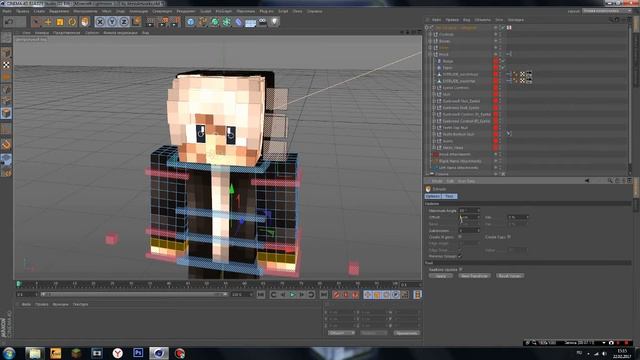Toggle the Preserve Groups checkbox

(x=460, y=256)
